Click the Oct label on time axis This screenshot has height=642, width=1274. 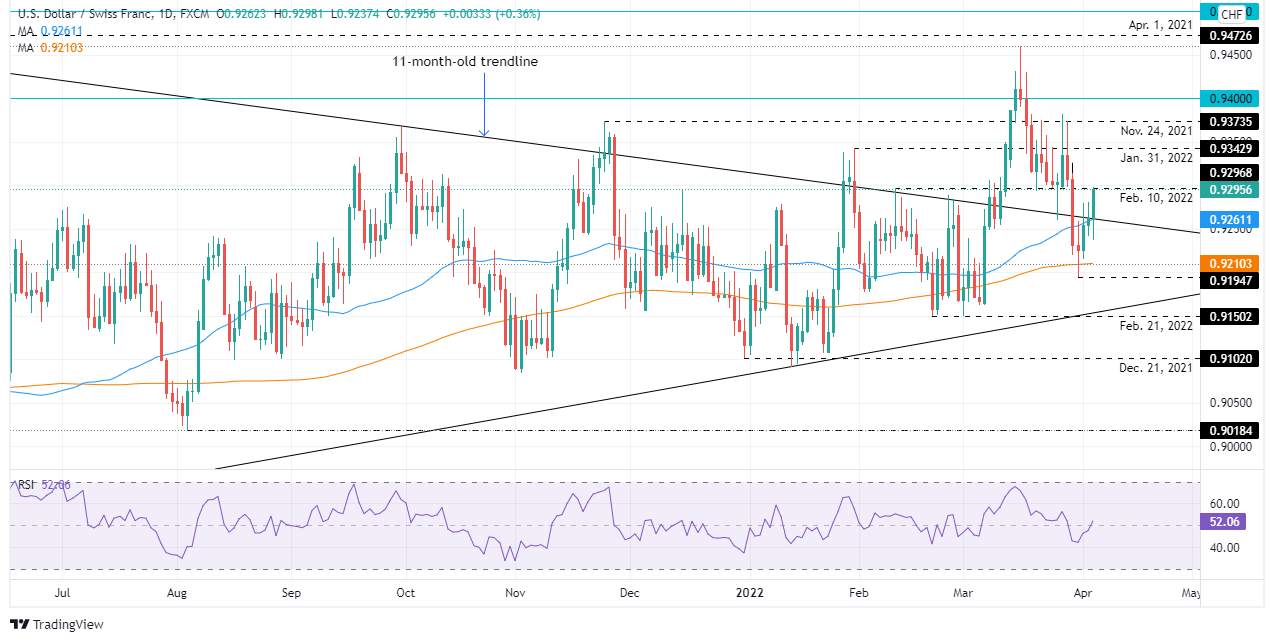[405, 593]
